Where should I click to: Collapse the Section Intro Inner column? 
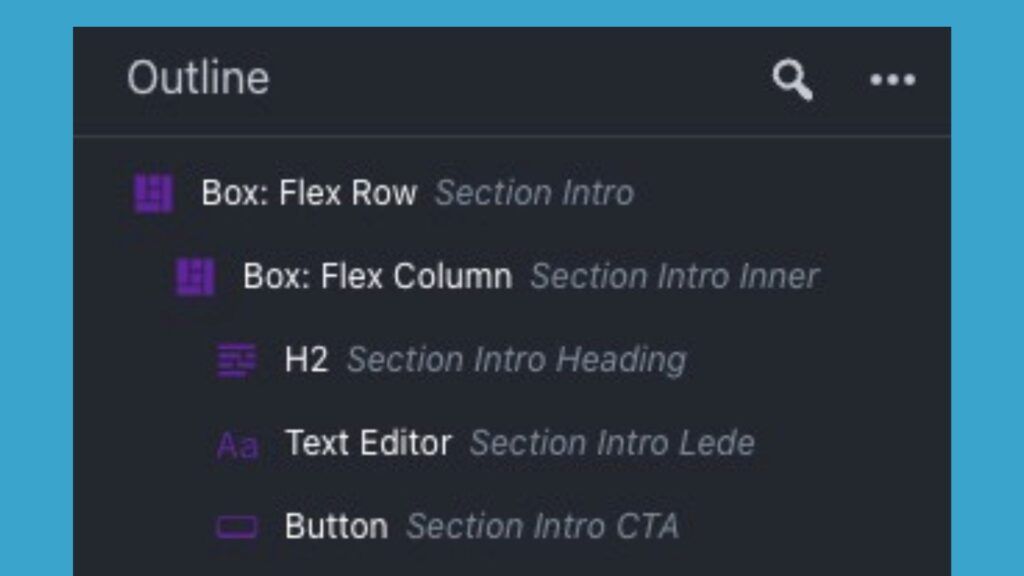coord(198,276)
